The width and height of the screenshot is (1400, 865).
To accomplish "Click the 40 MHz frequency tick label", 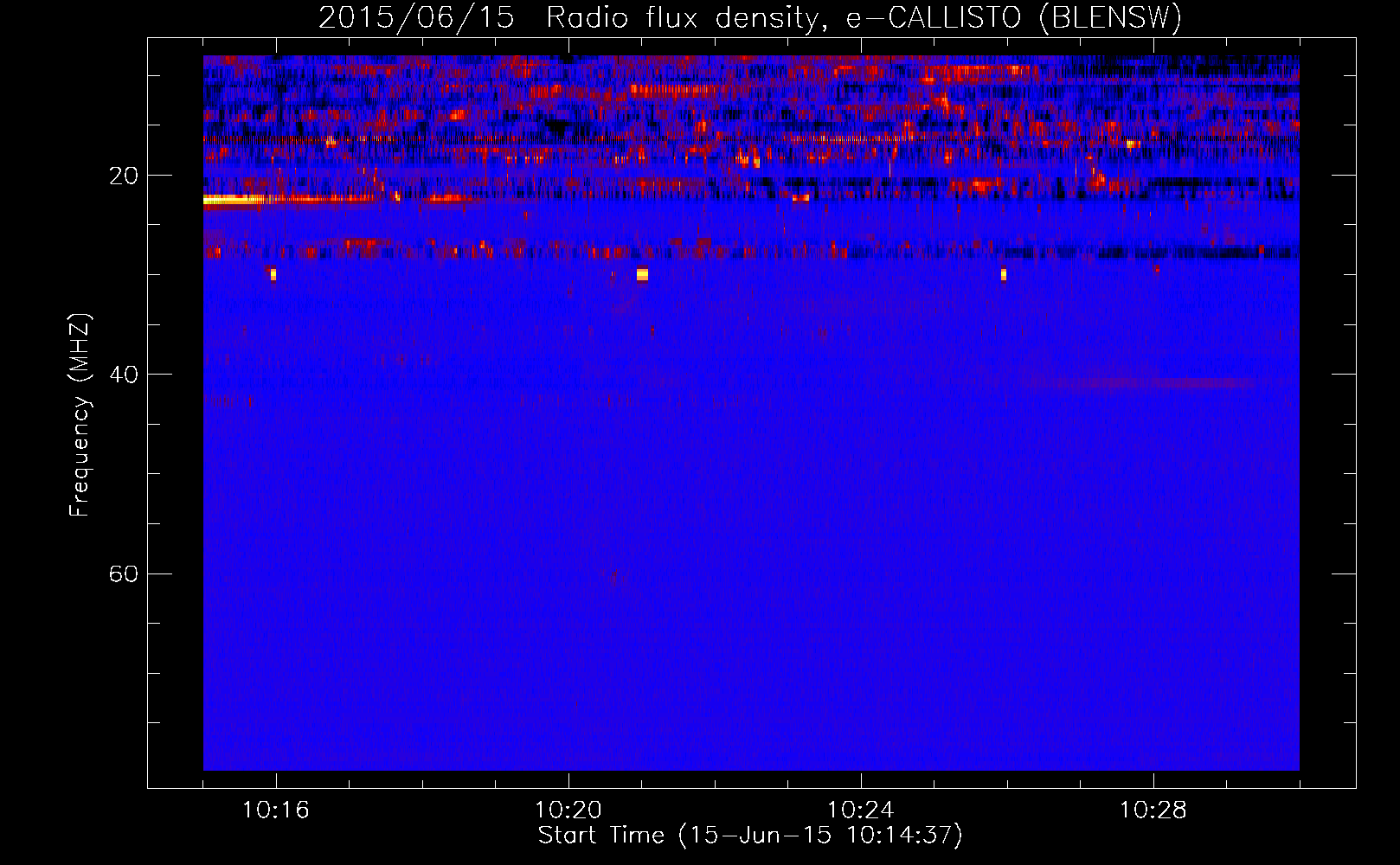I will click(123, 375).
